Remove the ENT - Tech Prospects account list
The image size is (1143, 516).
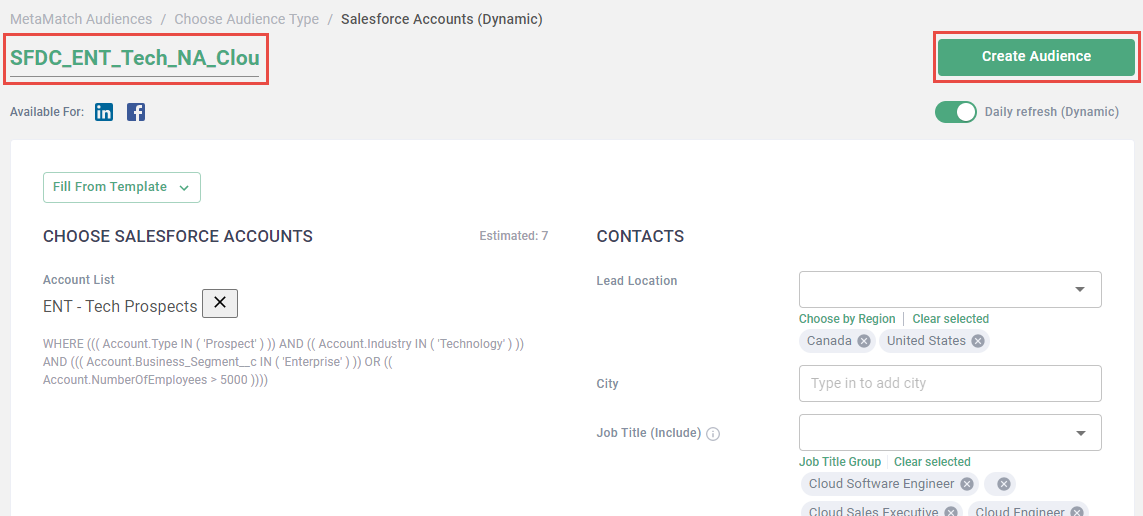coord(220,303)
